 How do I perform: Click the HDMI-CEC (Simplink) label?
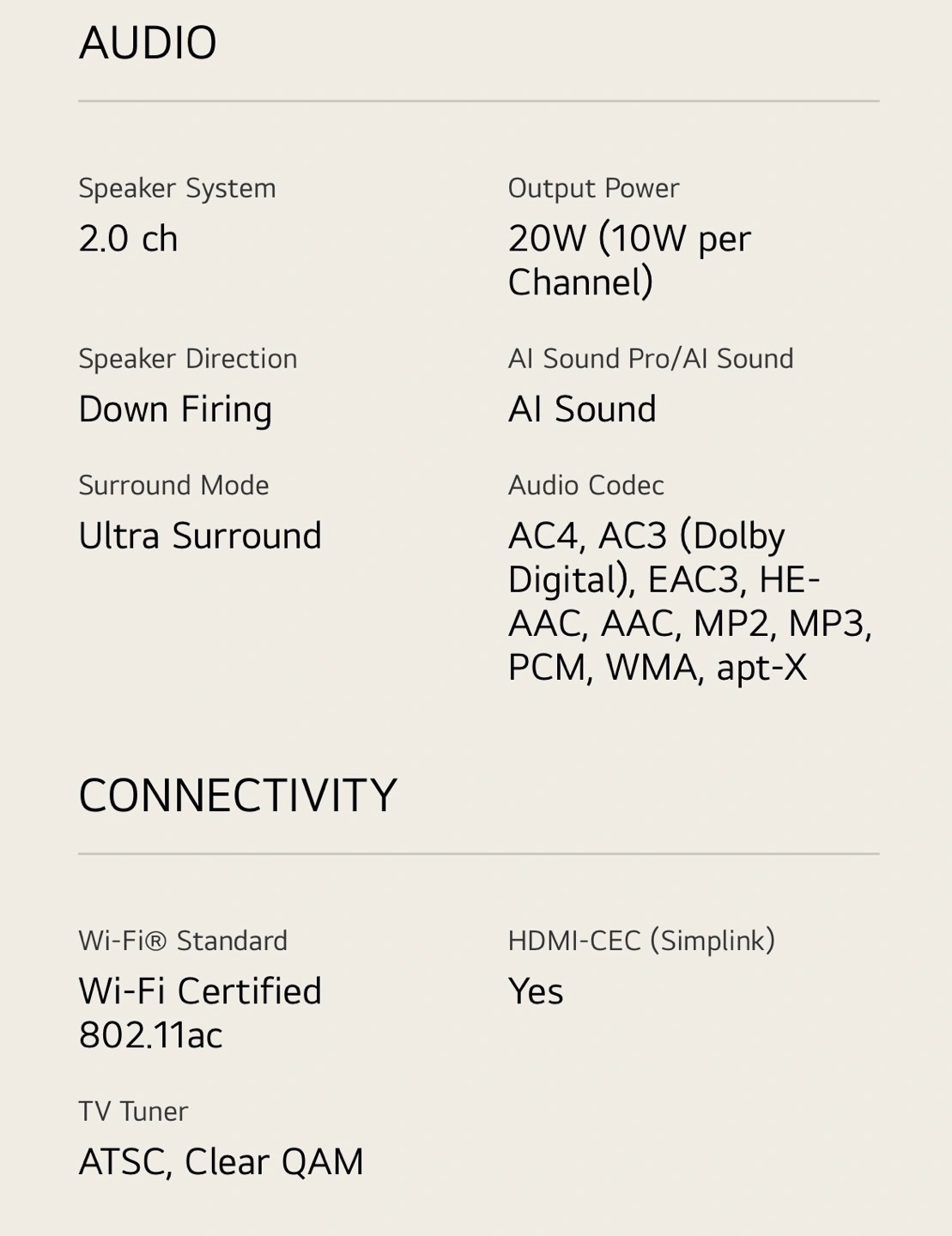(641, 941)
